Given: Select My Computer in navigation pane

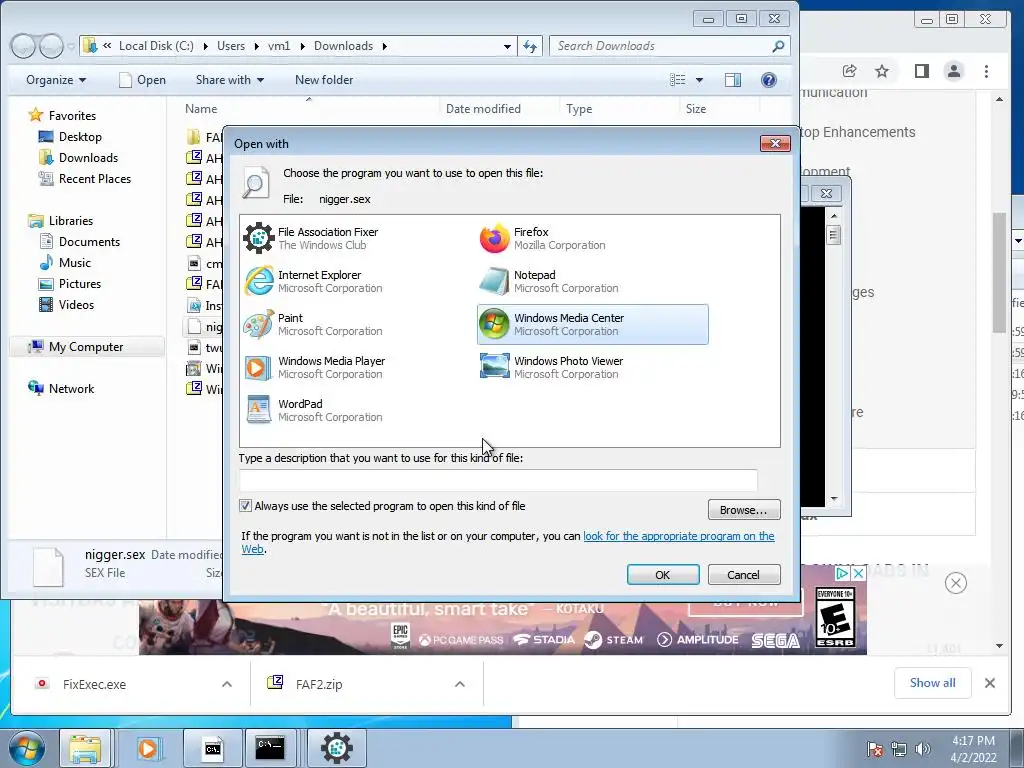Looking at the screenshot, I should tap(86, 347).
